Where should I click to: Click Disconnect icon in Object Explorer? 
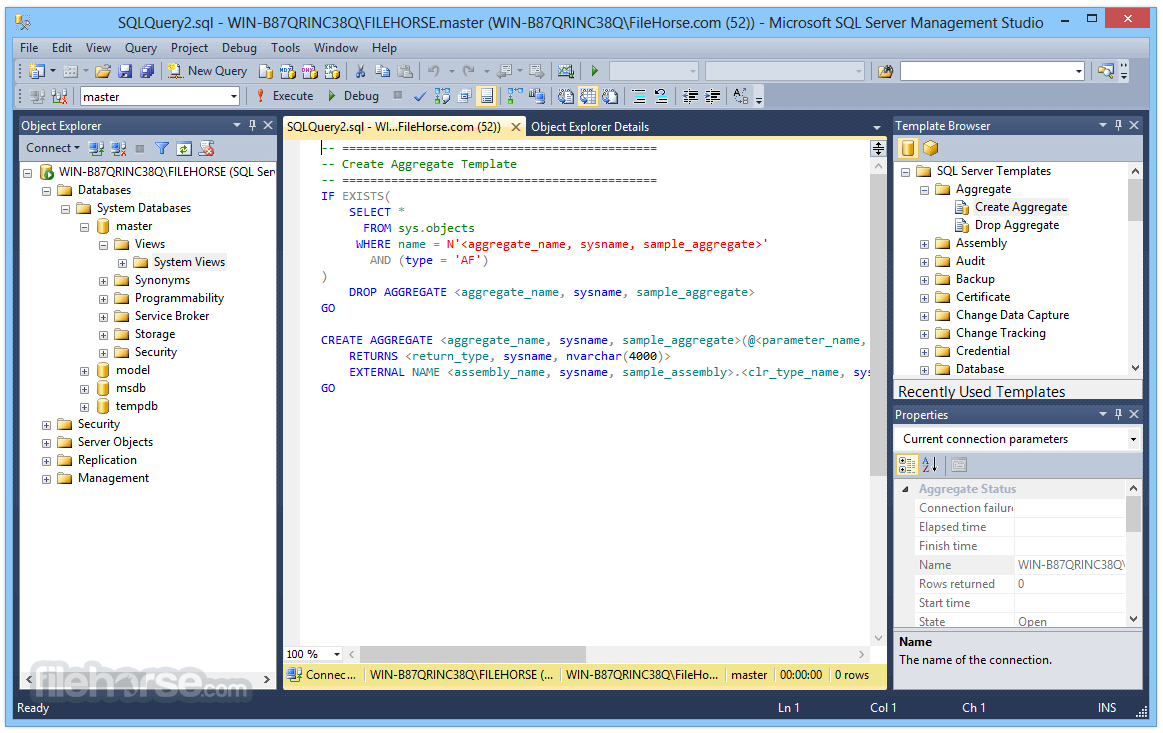coord(118,148)
